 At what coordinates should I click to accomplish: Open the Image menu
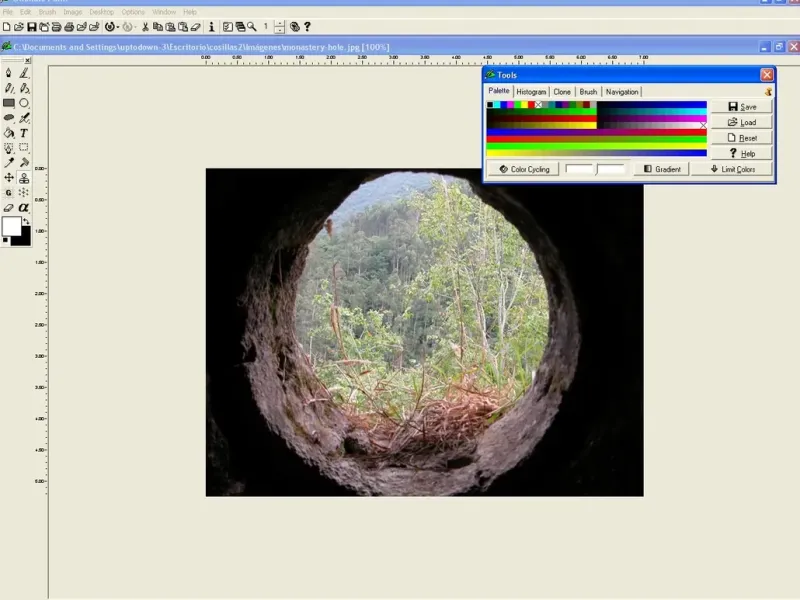pos(72,12)
